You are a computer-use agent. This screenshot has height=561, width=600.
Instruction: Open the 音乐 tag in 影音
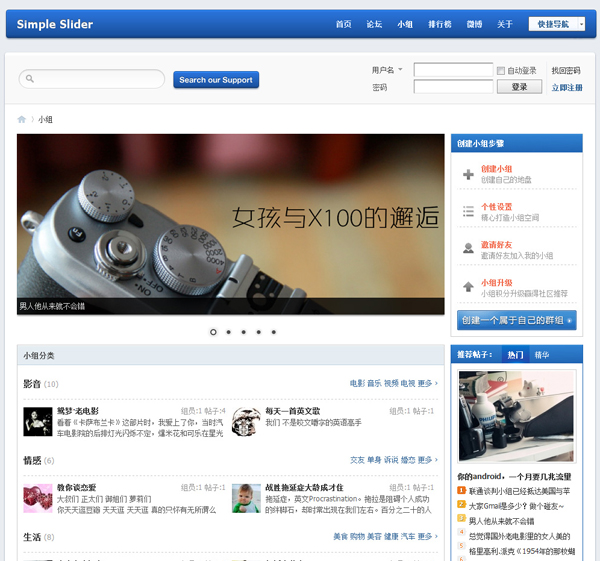tap(374, 383)
